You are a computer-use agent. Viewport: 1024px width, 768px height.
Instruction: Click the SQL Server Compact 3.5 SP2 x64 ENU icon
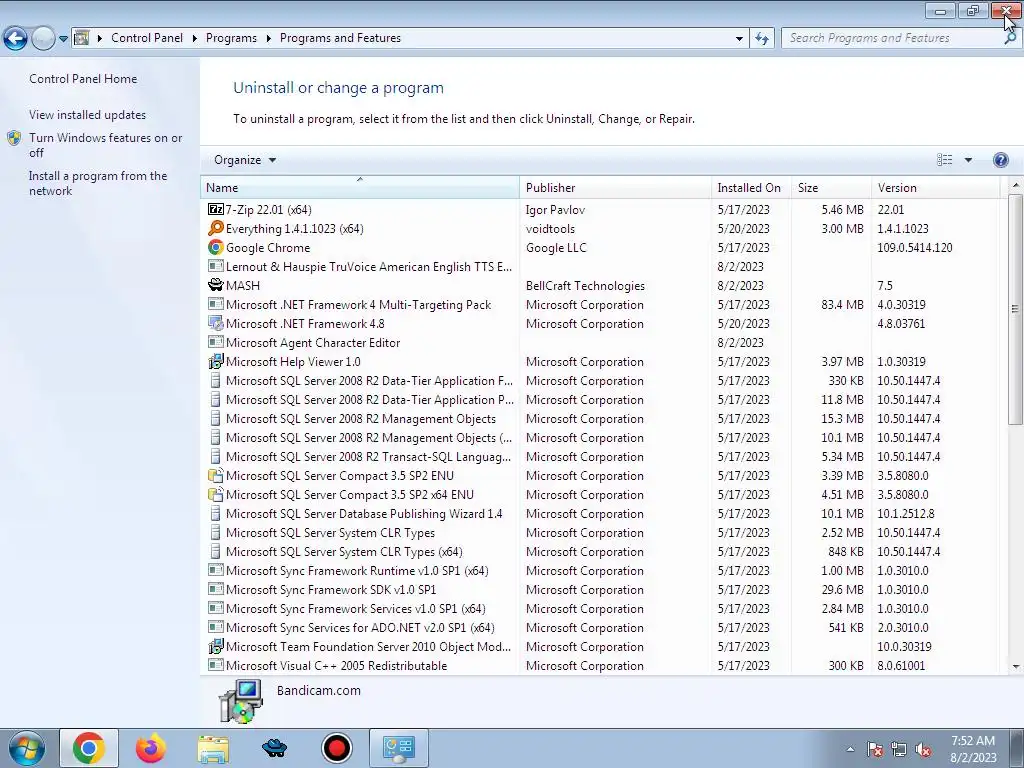point(216,494)
